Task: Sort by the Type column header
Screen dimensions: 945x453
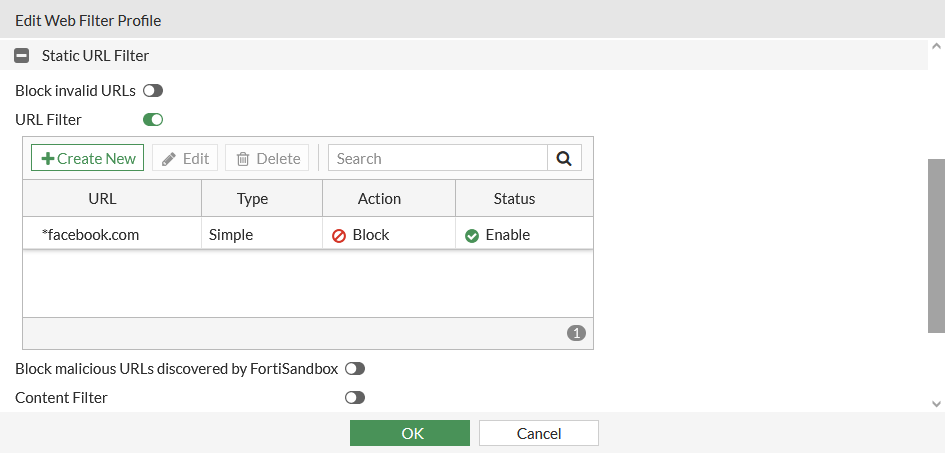Action: (x=252, y=199)
